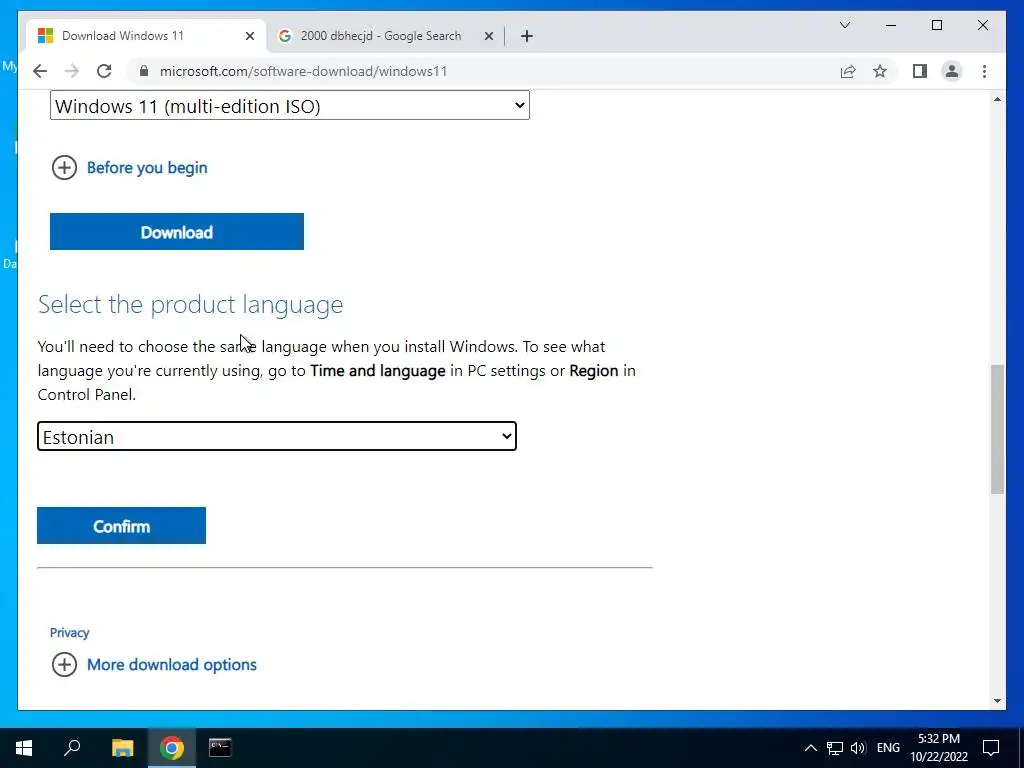Bookmark this page with the star
1024x768 pixels.
coord(880,71)
